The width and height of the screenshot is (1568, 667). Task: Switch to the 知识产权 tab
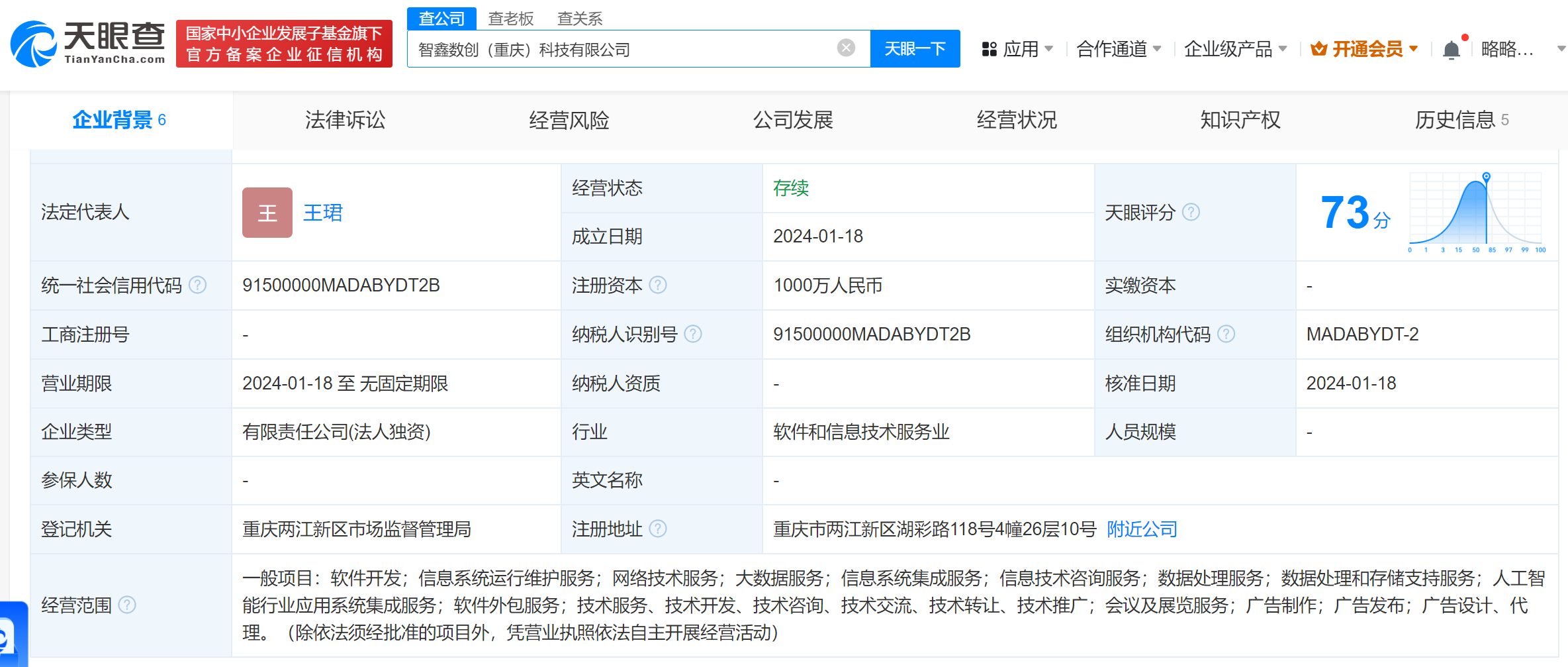pos(1240,120)
